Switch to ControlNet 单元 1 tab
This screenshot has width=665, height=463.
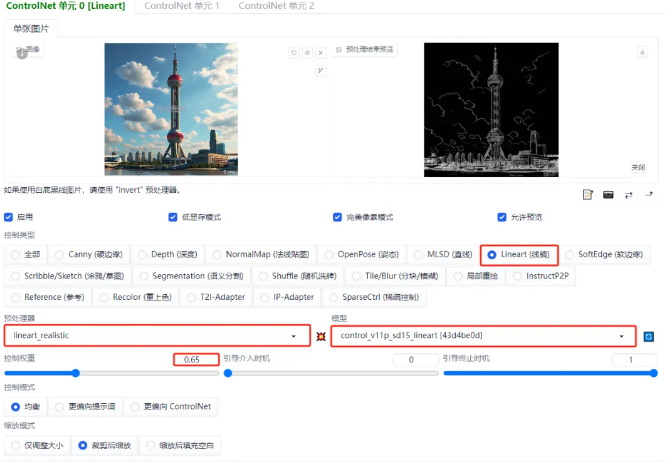(182, 6)
